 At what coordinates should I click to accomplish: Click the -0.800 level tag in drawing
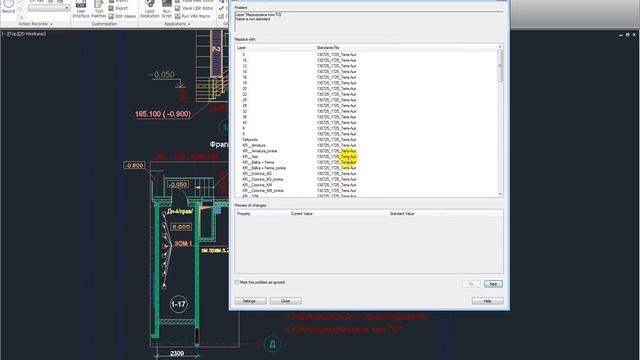pos(134,165)
